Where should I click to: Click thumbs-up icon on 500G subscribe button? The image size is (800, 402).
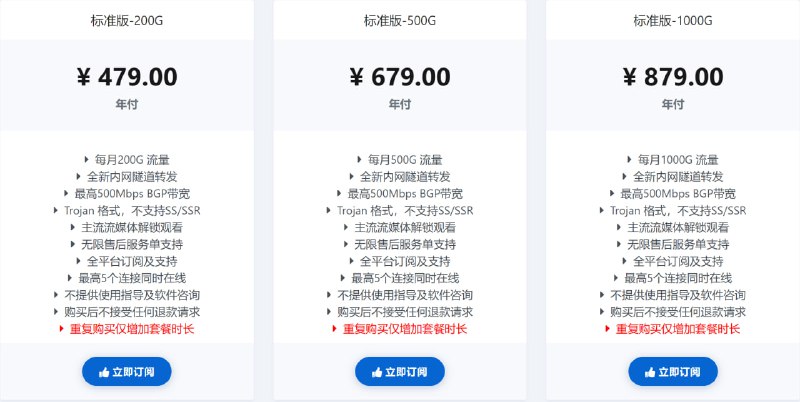(x=377, y=372)
